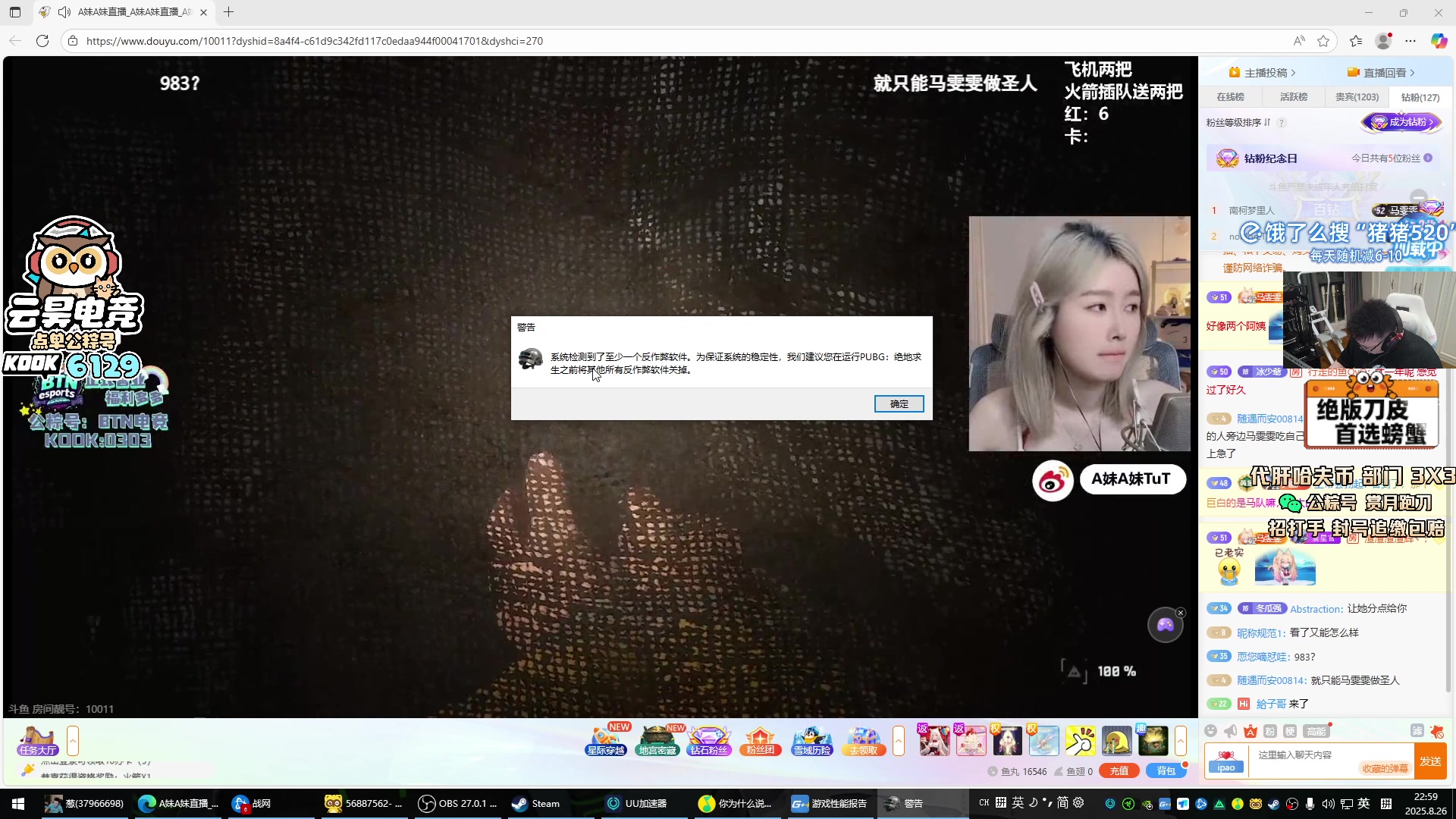The width and height of the screenshot is (1456, 819).
Task: Click the 确定 button in warning dialog
Action: [x=899, y=404]
